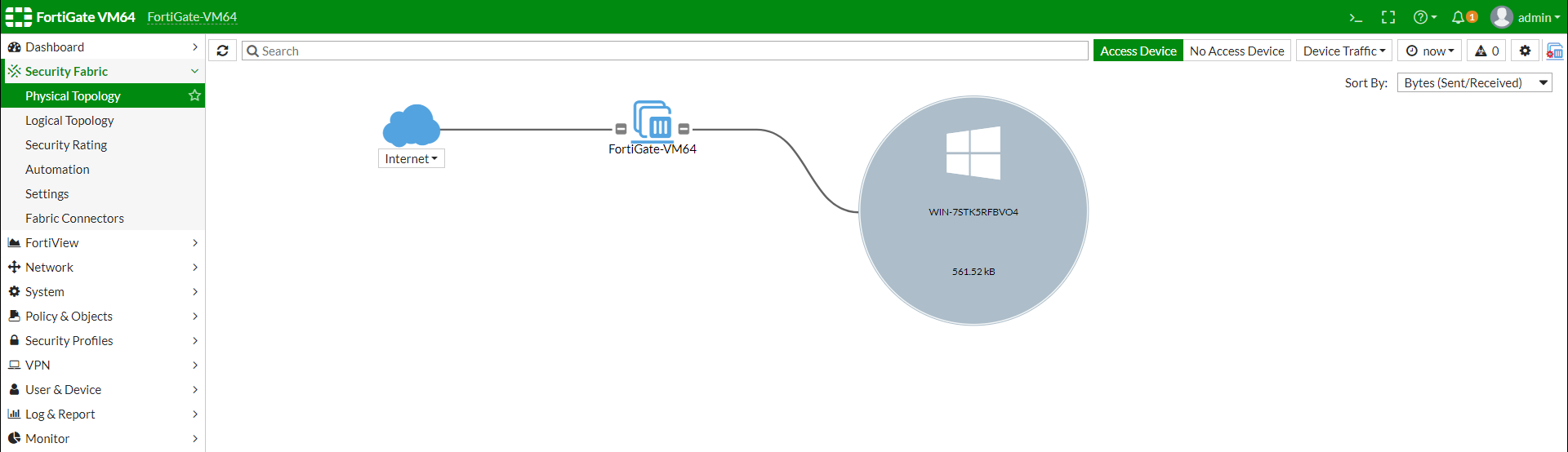Click the search input field

[x=665, y=51]
